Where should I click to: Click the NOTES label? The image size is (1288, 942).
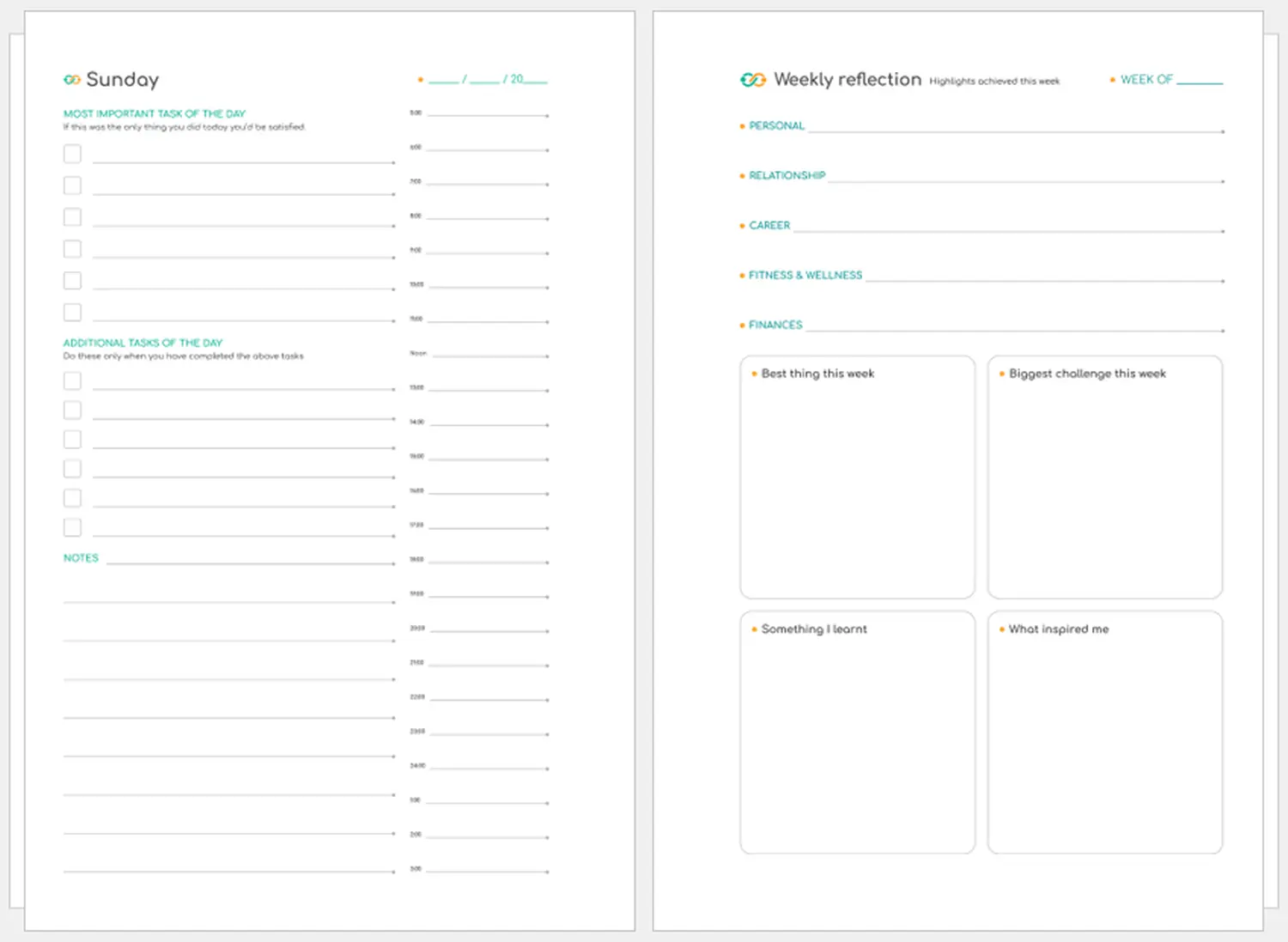point(81,558)
